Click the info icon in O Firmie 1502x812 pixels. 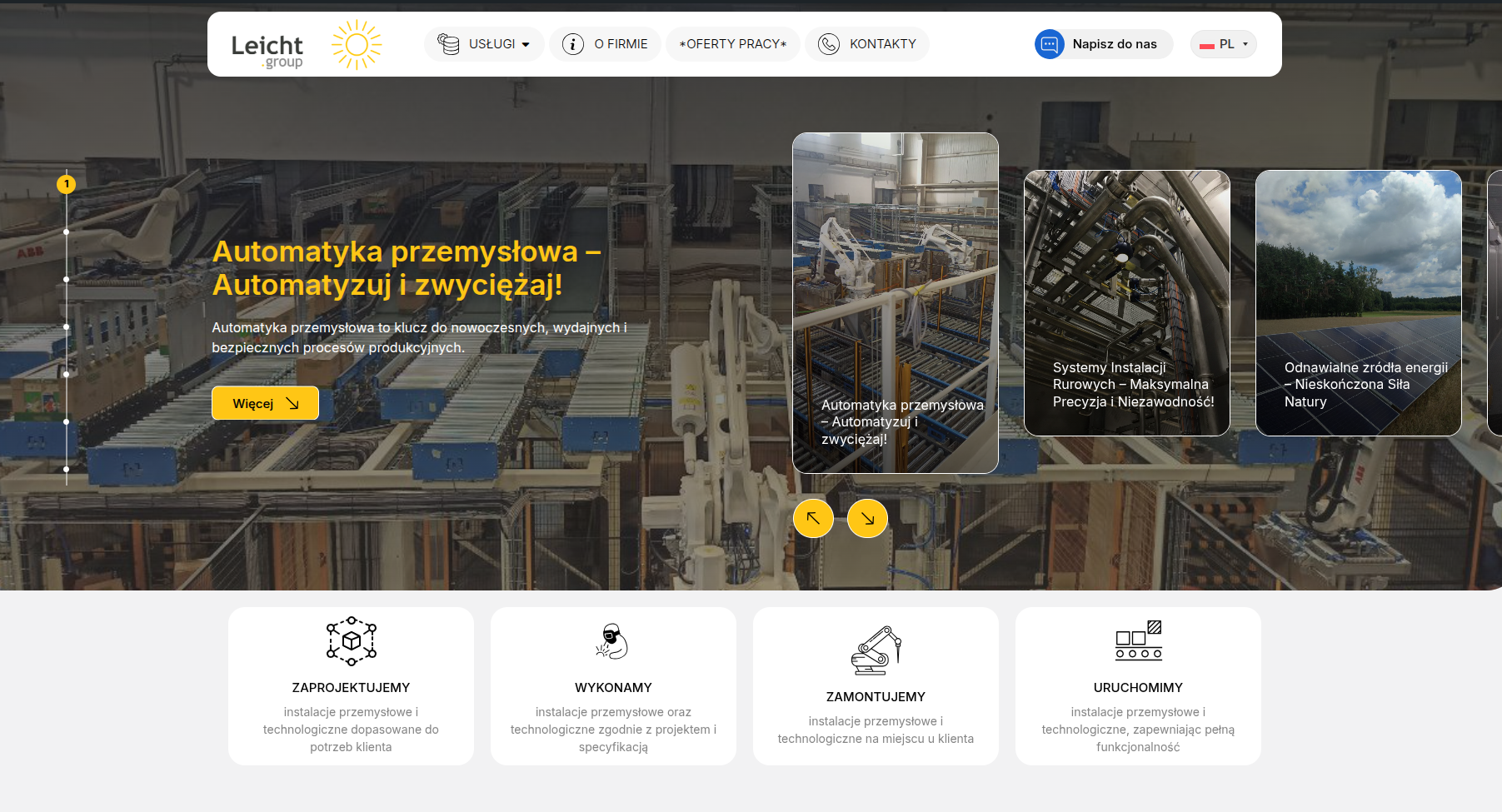point(573,44)
